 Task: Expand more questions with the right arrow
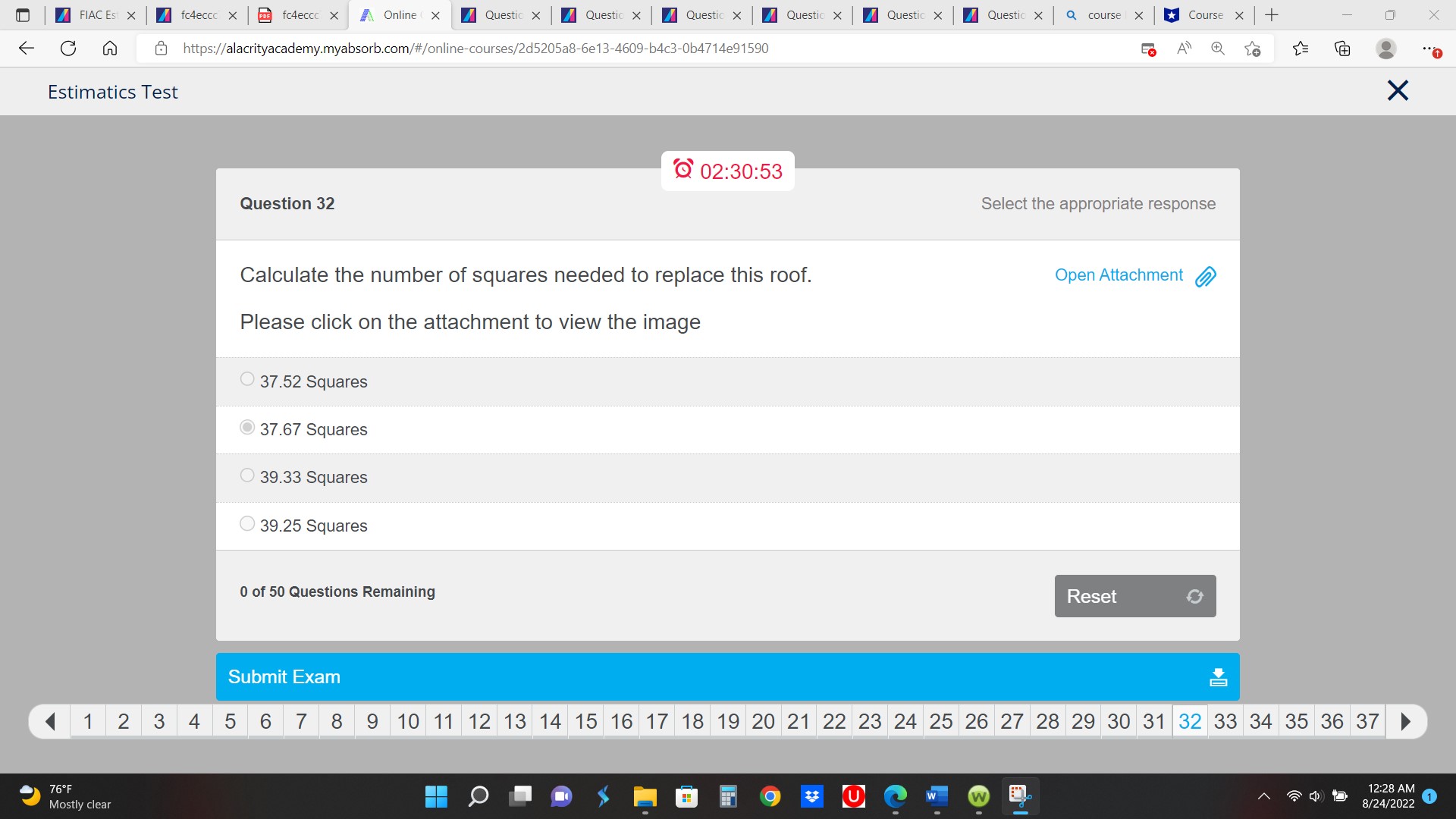1407,721
